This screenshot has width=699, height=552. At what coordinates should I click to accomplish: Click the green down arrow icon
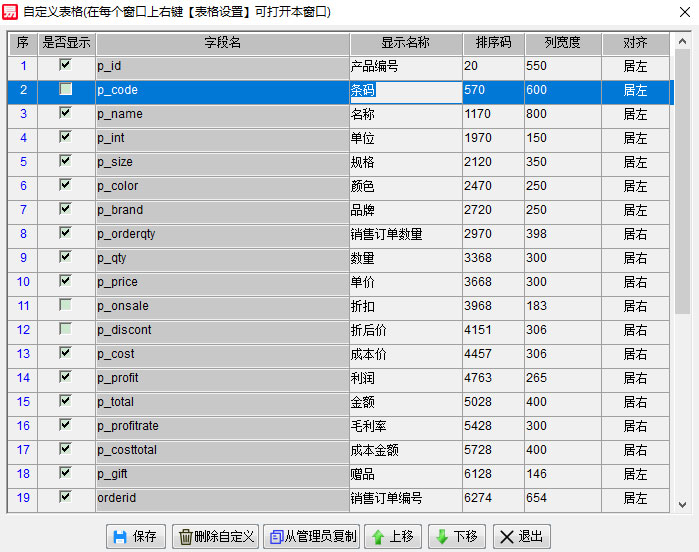click(x=443, y=537)
